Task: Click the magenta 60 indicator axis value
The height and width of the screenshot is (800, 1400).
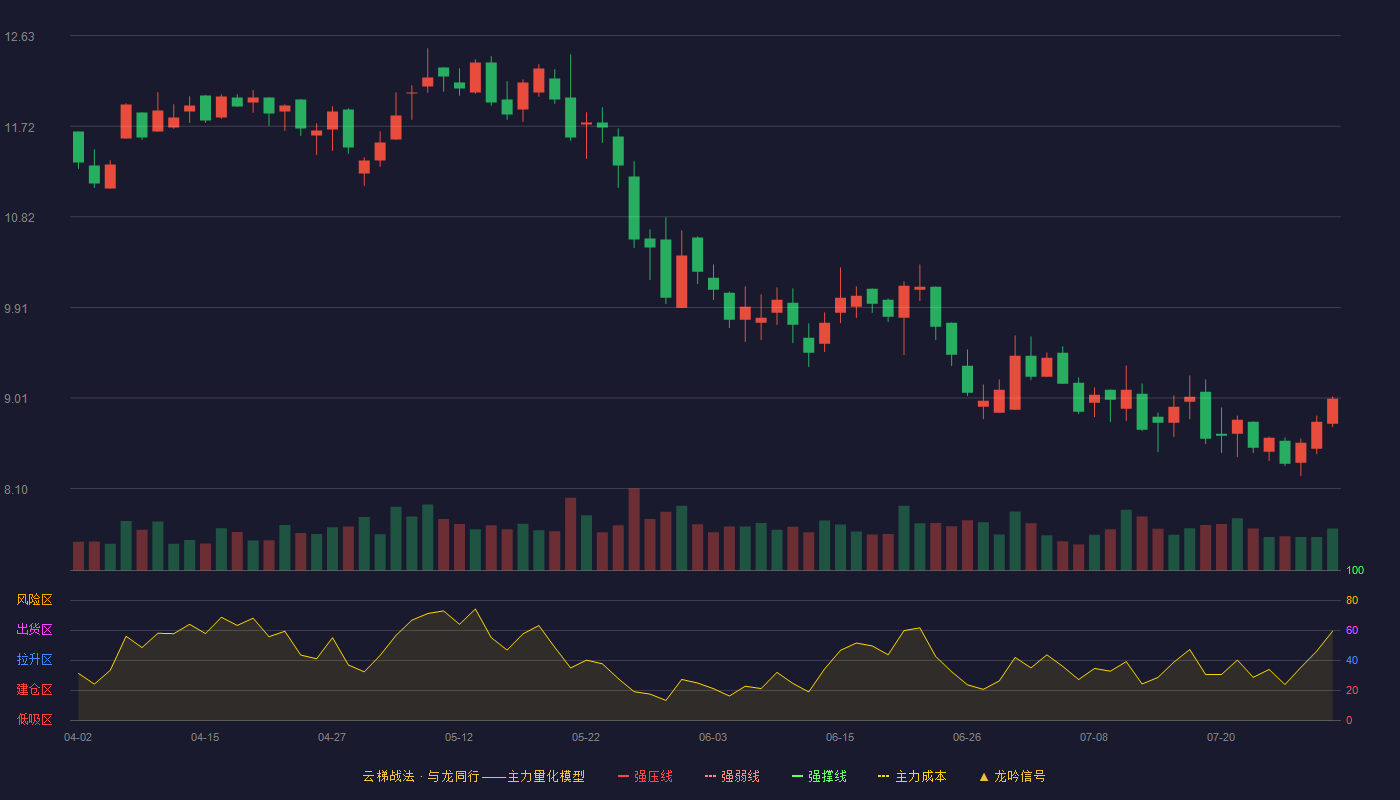Action: 1352,631
